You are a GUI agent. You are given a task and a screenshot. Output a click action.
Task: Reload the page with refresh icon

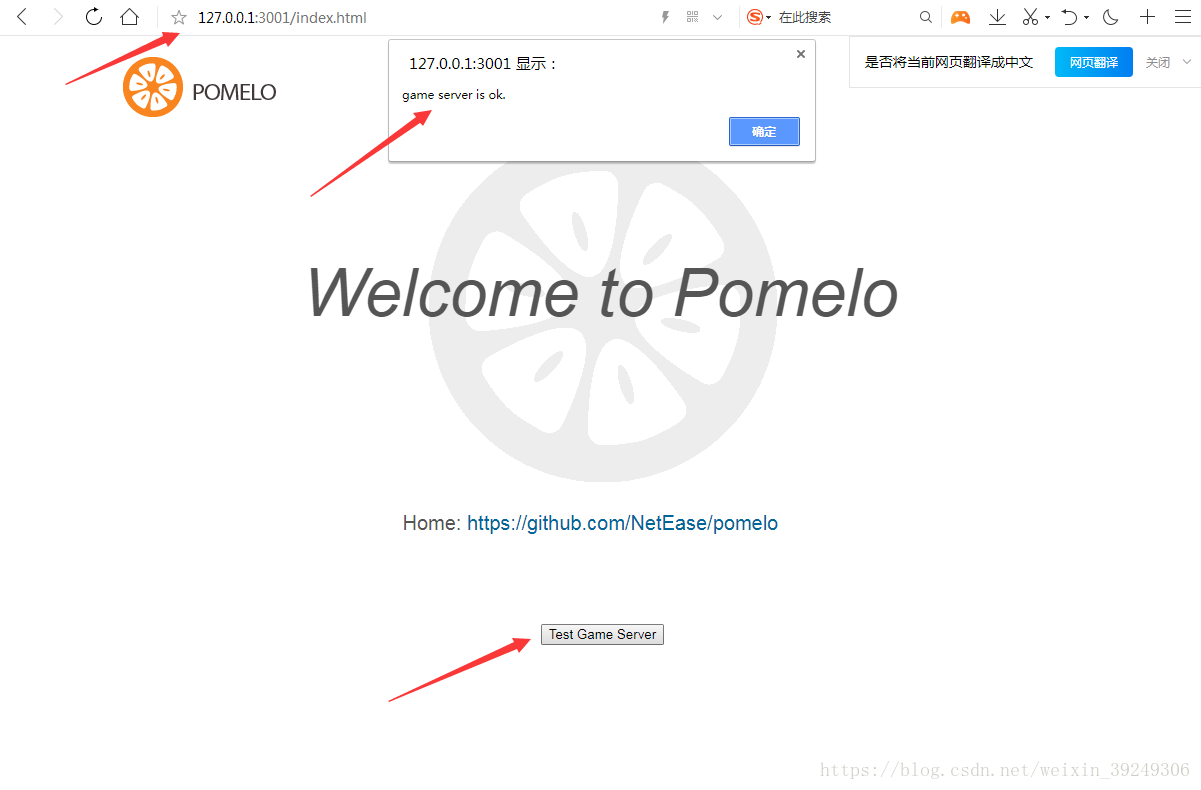pyautogui.click(x=93, y=17)
